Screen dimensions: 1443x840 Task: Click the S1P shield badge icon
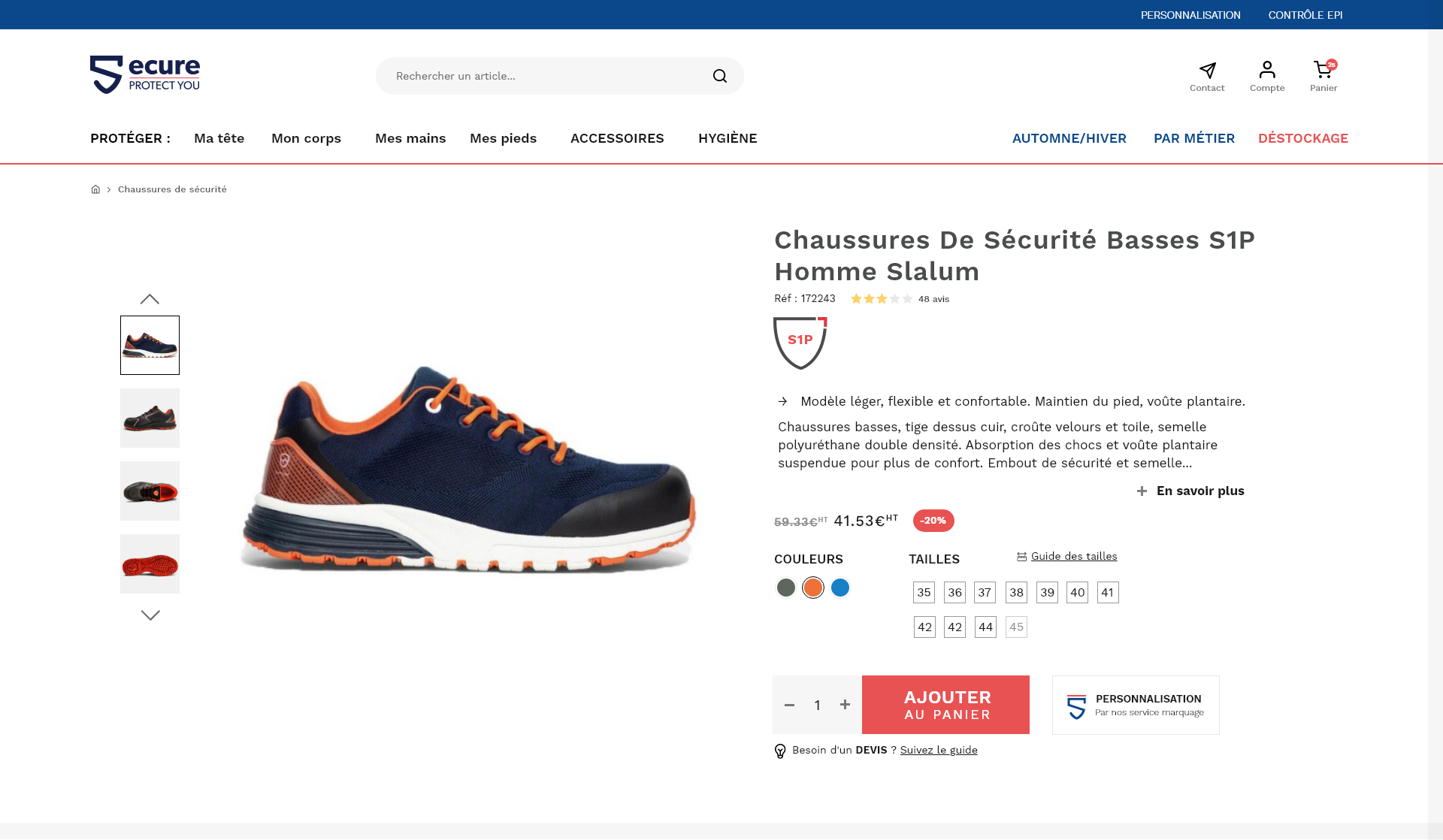coord(800,343)
